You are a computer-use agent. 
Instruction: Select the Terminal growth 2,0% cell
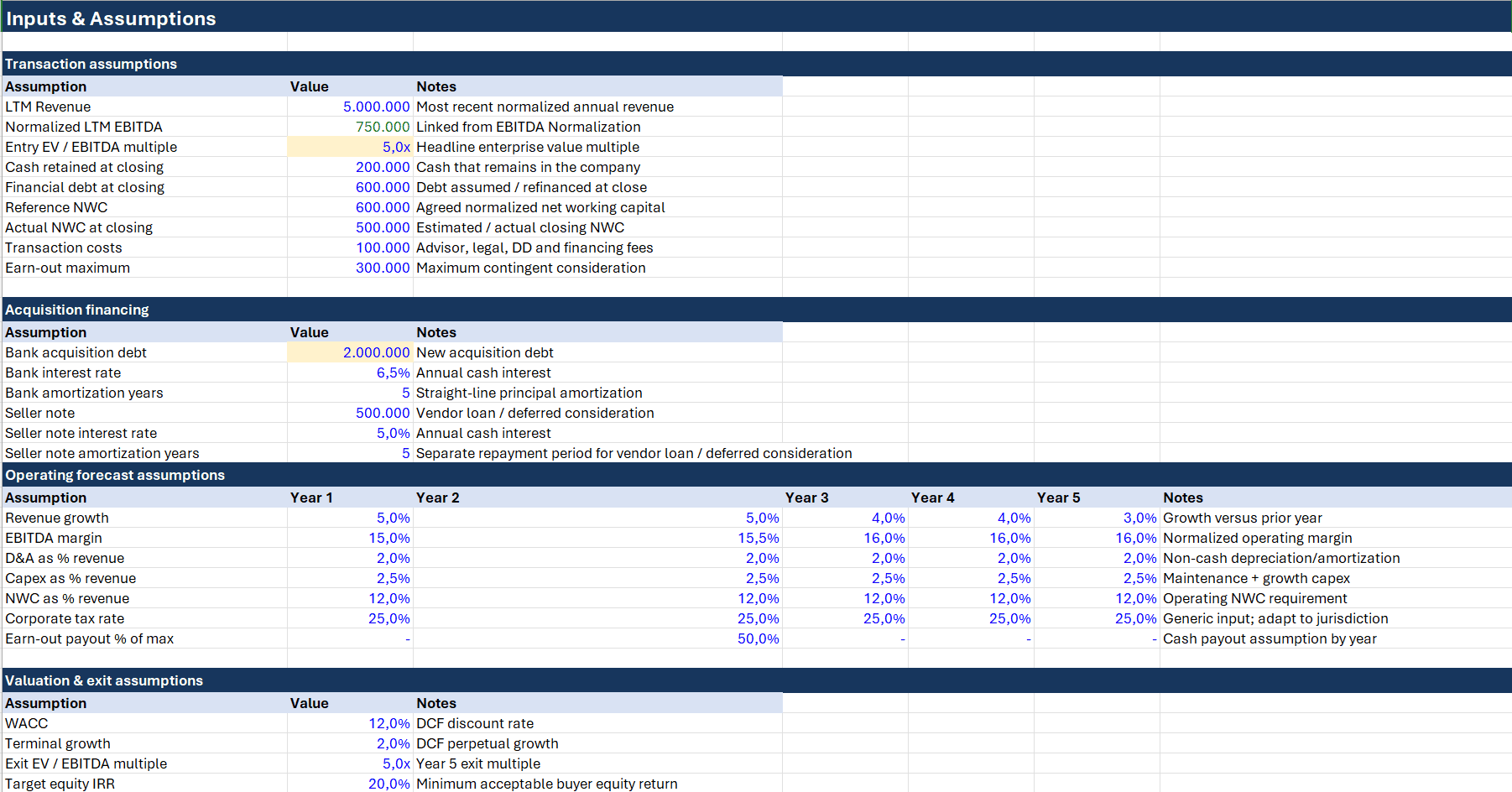point(350,743)
